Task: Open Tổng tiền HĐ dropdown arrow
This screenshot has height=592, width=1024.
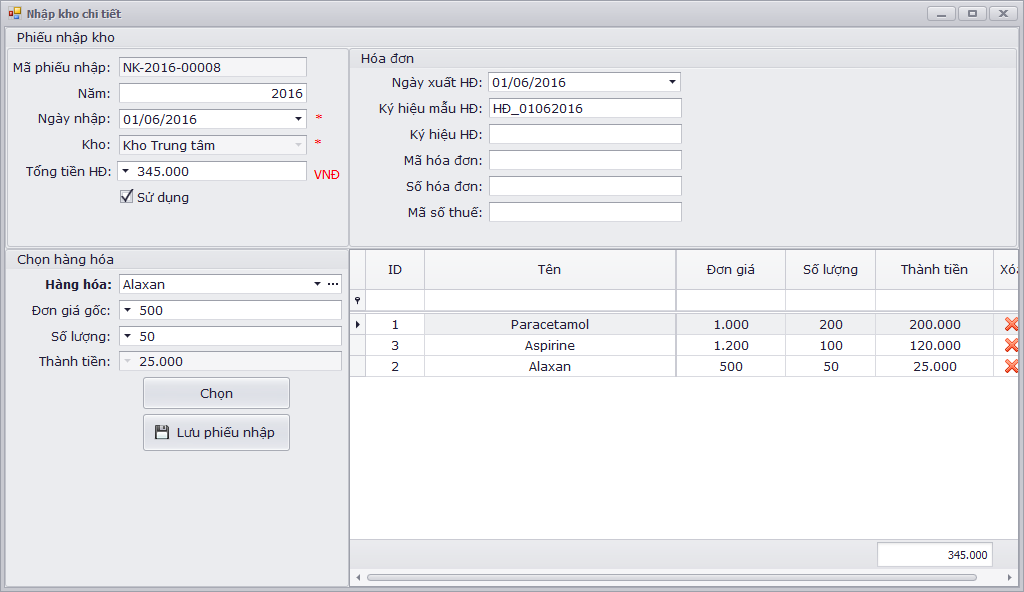Action: coord(126,171)
